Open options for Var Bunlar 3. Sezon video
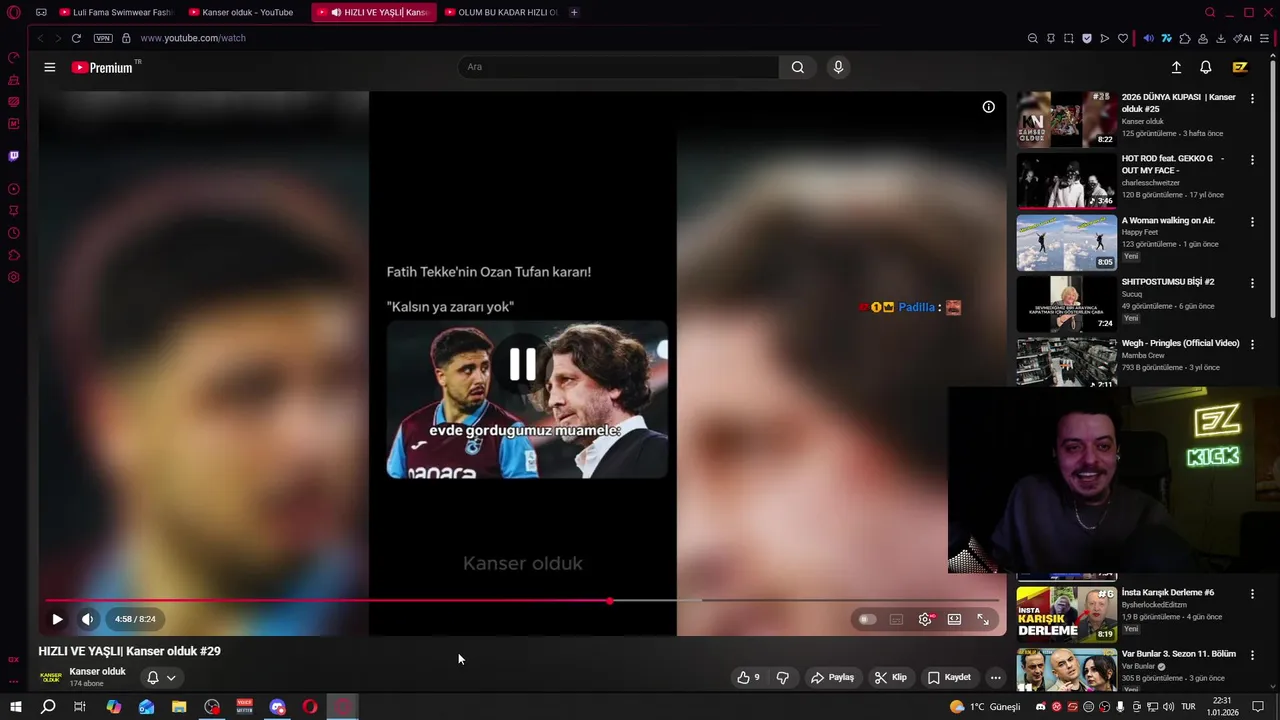 click(x=1252, y=654)
